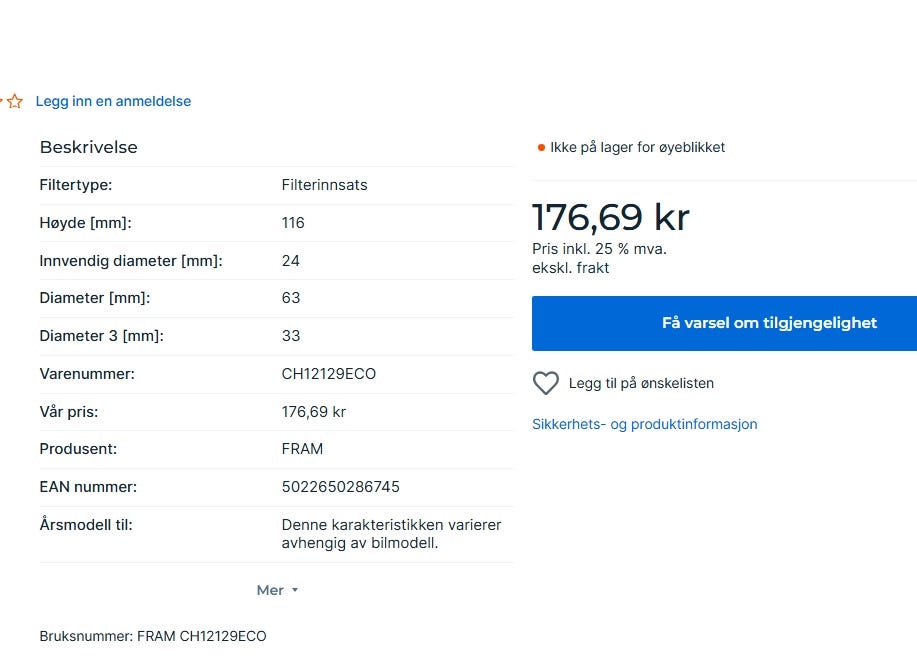Image resolution: width=917 pixels, height=667 pixels.
Task: Open the "Sikkerhets- og produktinformasjon" link
Action: point(644,424)
